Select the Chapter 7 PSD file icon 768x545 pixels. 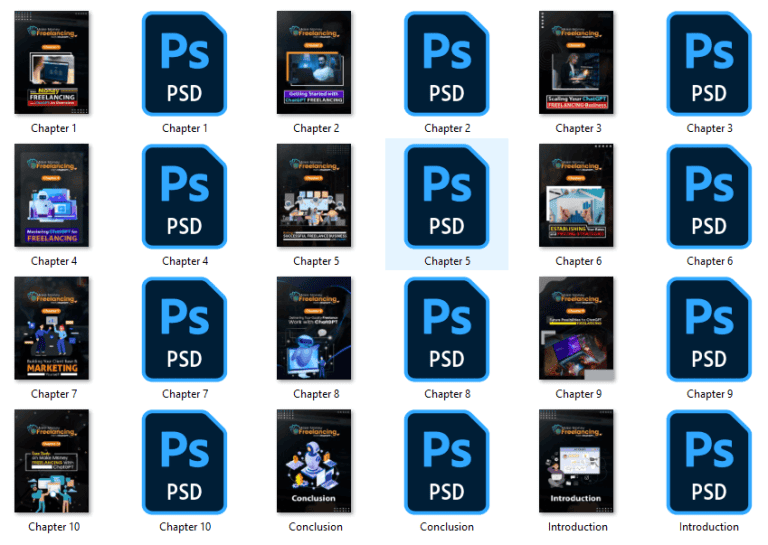tap(185, 329)
